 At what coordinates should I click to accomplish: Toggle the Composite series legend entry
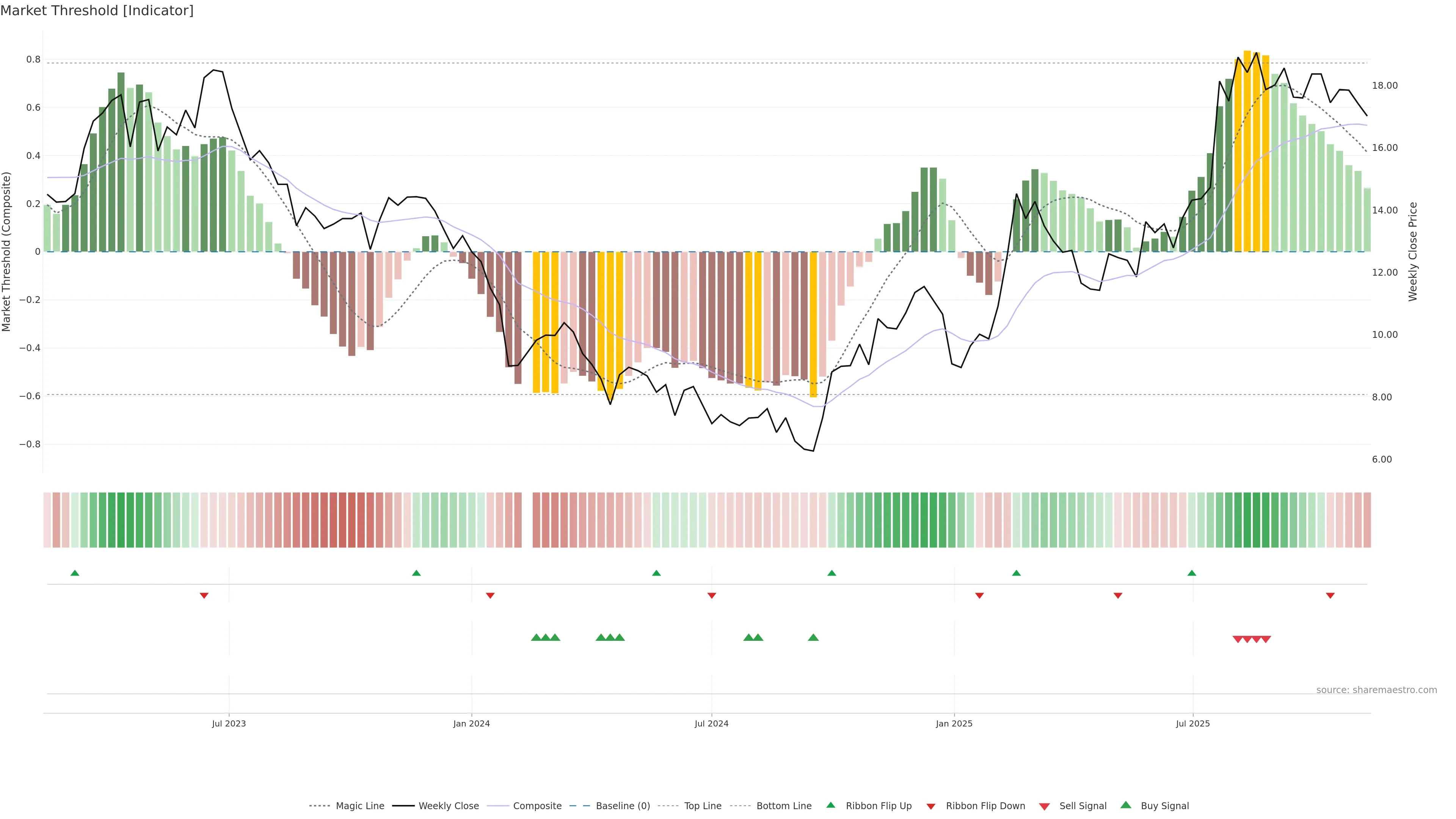click(x=537, y=806)
